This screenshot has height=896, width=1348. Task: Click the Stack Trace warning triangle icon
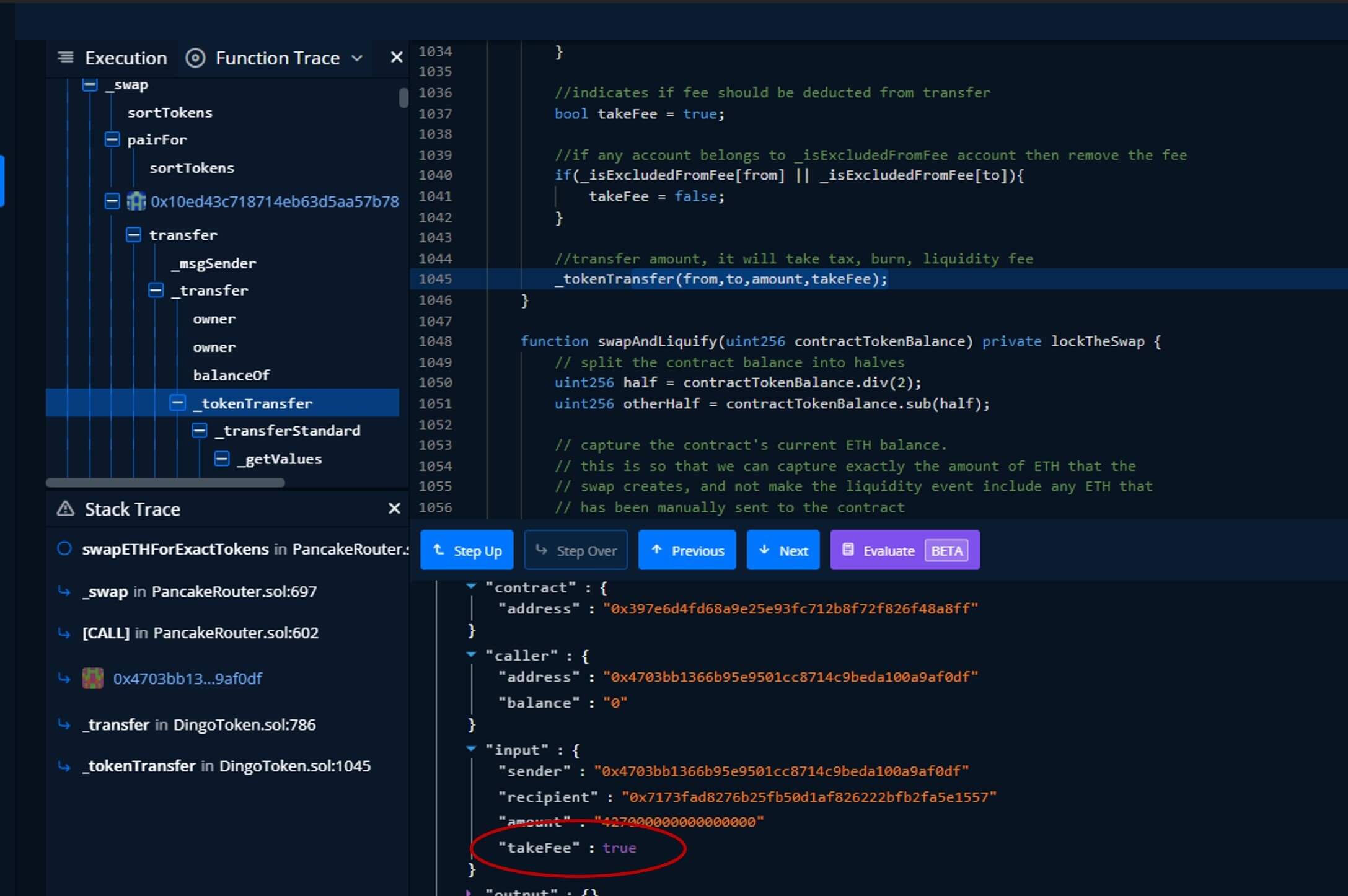[65, 509]
